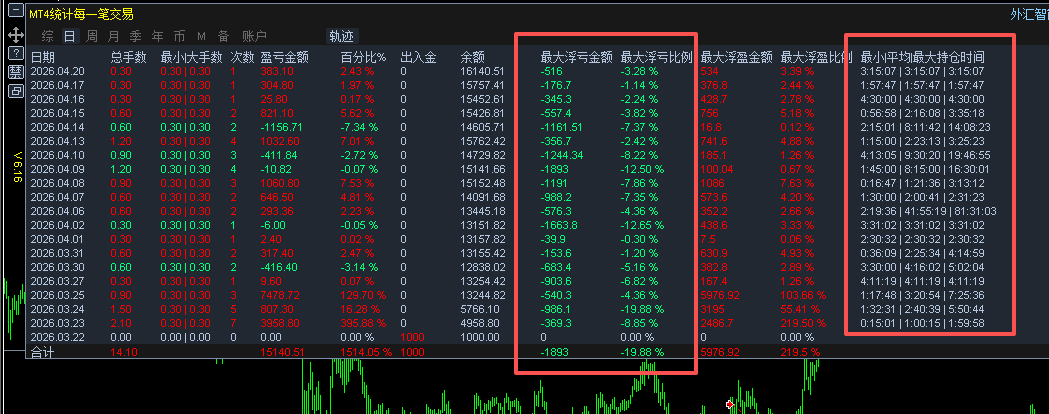
Task: Click the red marker on the chart
Action: pos(730,405)
